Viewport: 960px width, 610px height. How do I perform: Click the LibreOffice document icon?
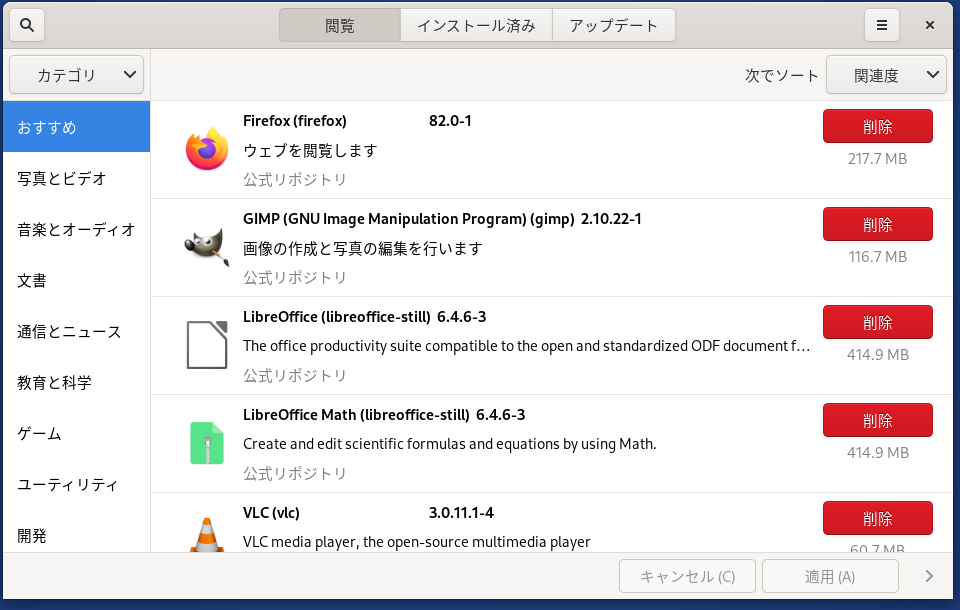pos(207,345)
